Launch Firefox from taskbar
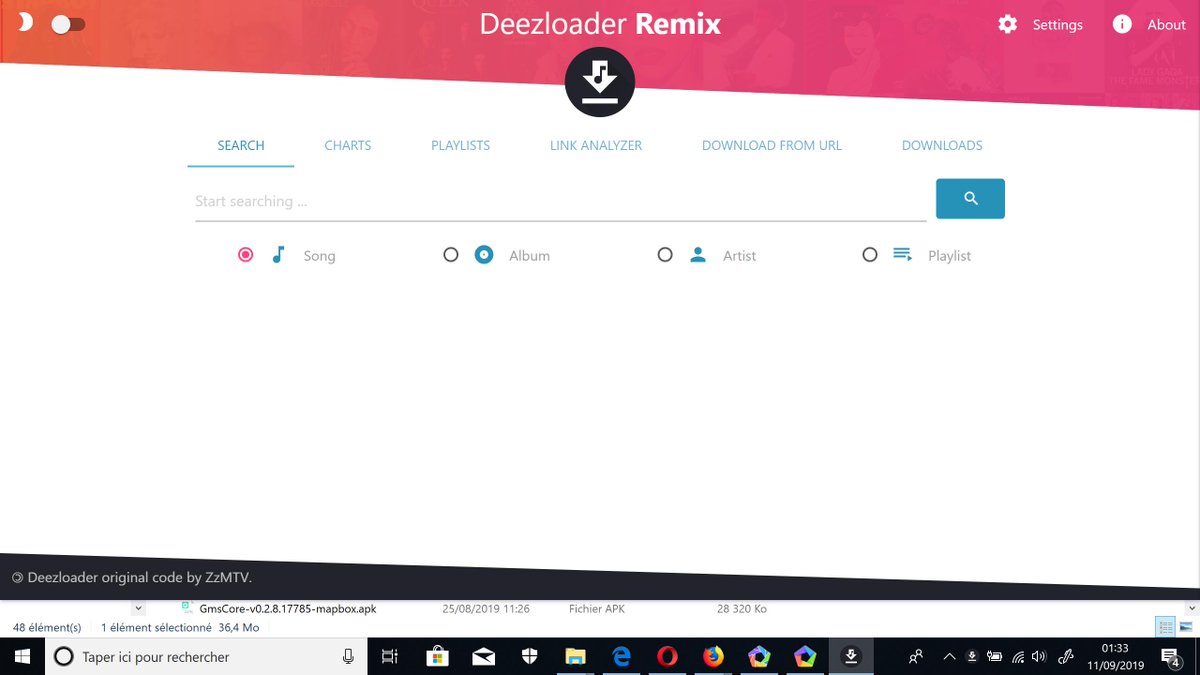The height and width of the screenshot is (675, 1200). pos(713,657)
